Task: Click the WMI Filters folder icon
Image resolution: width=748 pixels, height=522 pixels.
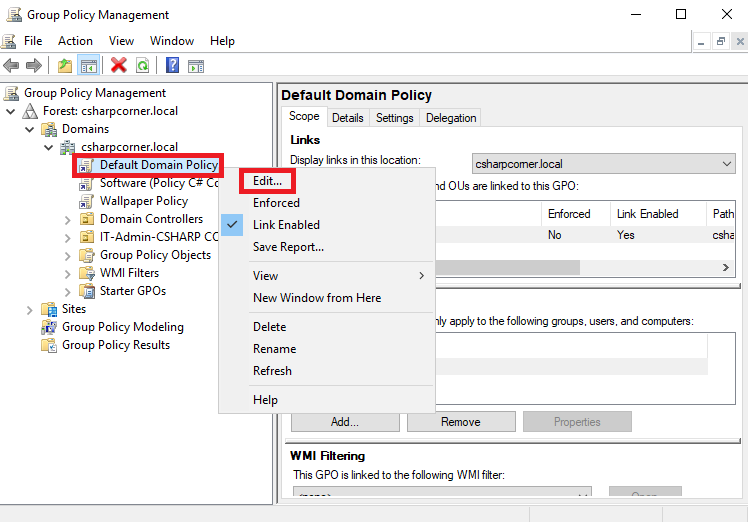Action: point(86,273)
